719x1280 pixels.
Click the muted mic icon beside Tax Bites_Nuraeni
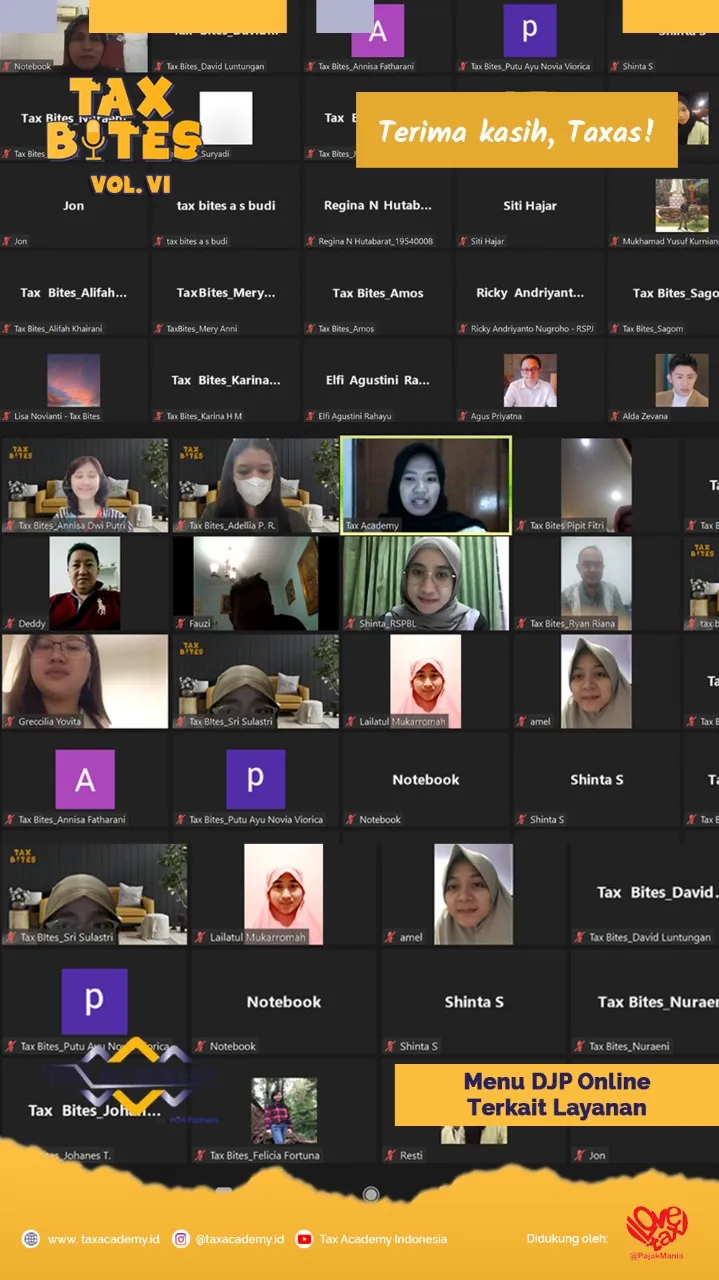[580, 1046]
